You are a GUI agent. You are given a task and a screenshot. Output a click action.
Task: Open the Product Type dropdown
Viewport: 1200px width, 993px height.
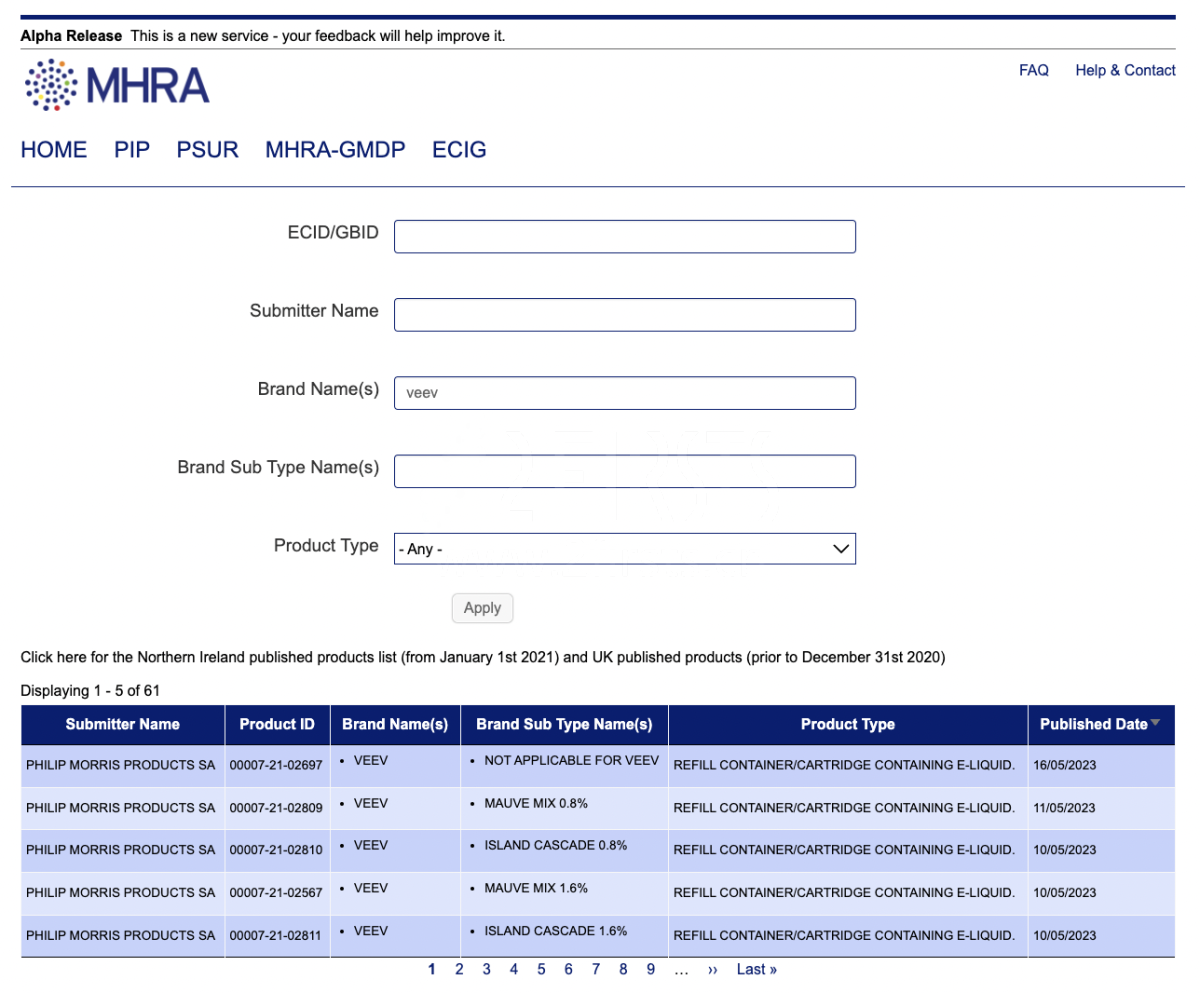click(625, 548)
